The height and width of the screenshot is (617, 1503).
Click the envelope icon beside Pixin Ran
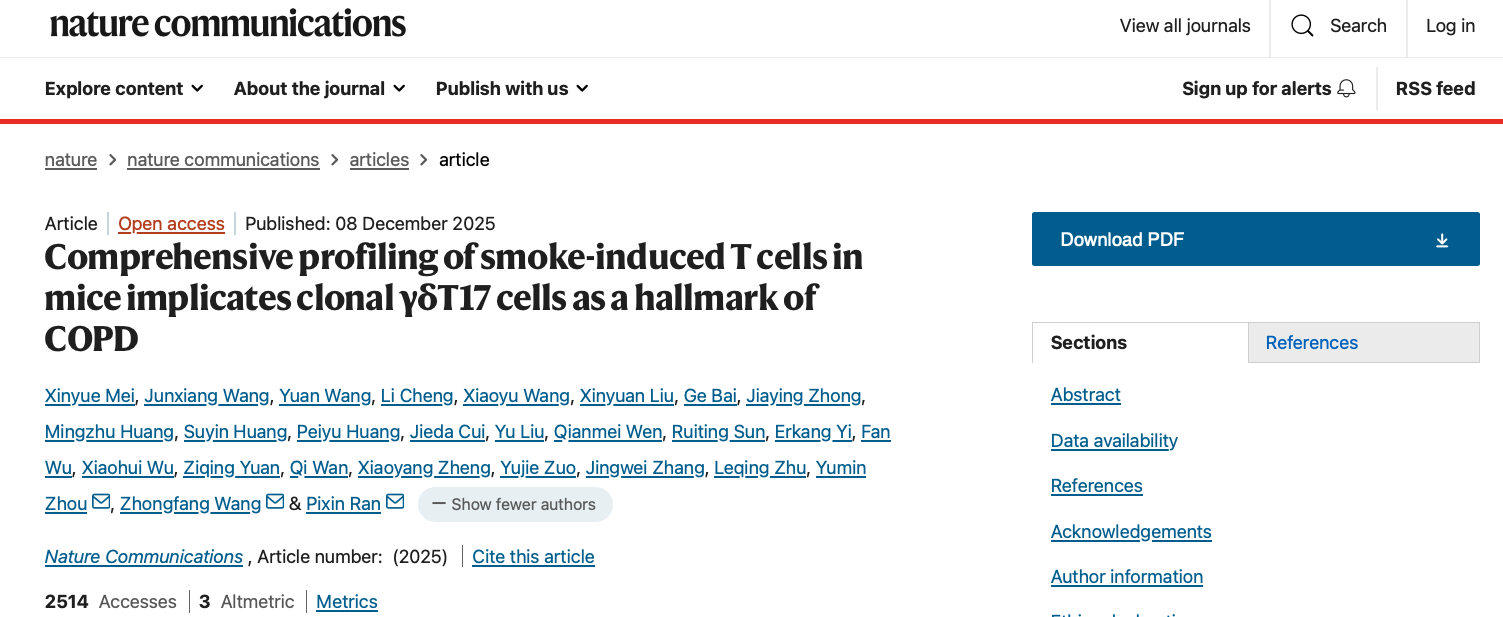point(395,502)
